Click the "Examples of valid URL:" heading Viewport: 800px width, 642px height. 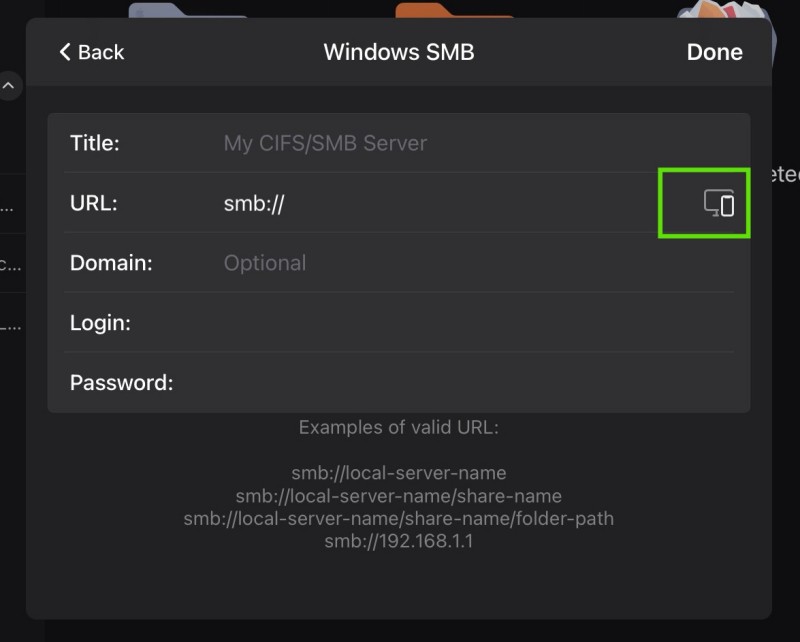398,428
